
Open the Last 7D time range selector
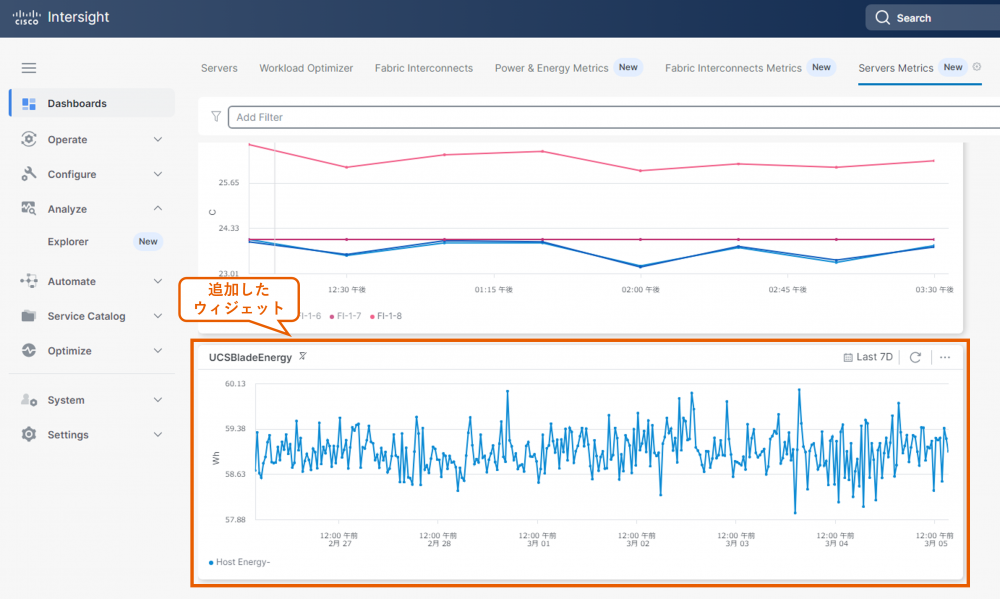(x=868, y=357)
